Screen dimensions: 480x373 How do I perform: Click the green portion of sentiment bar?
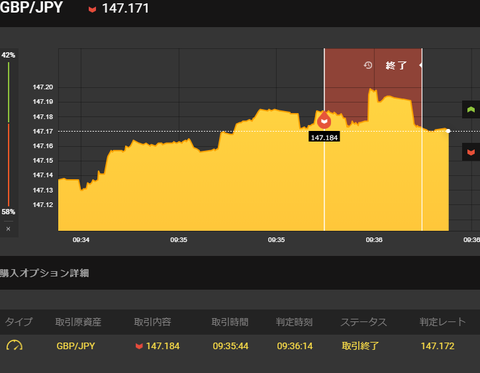tap(9, 92)
